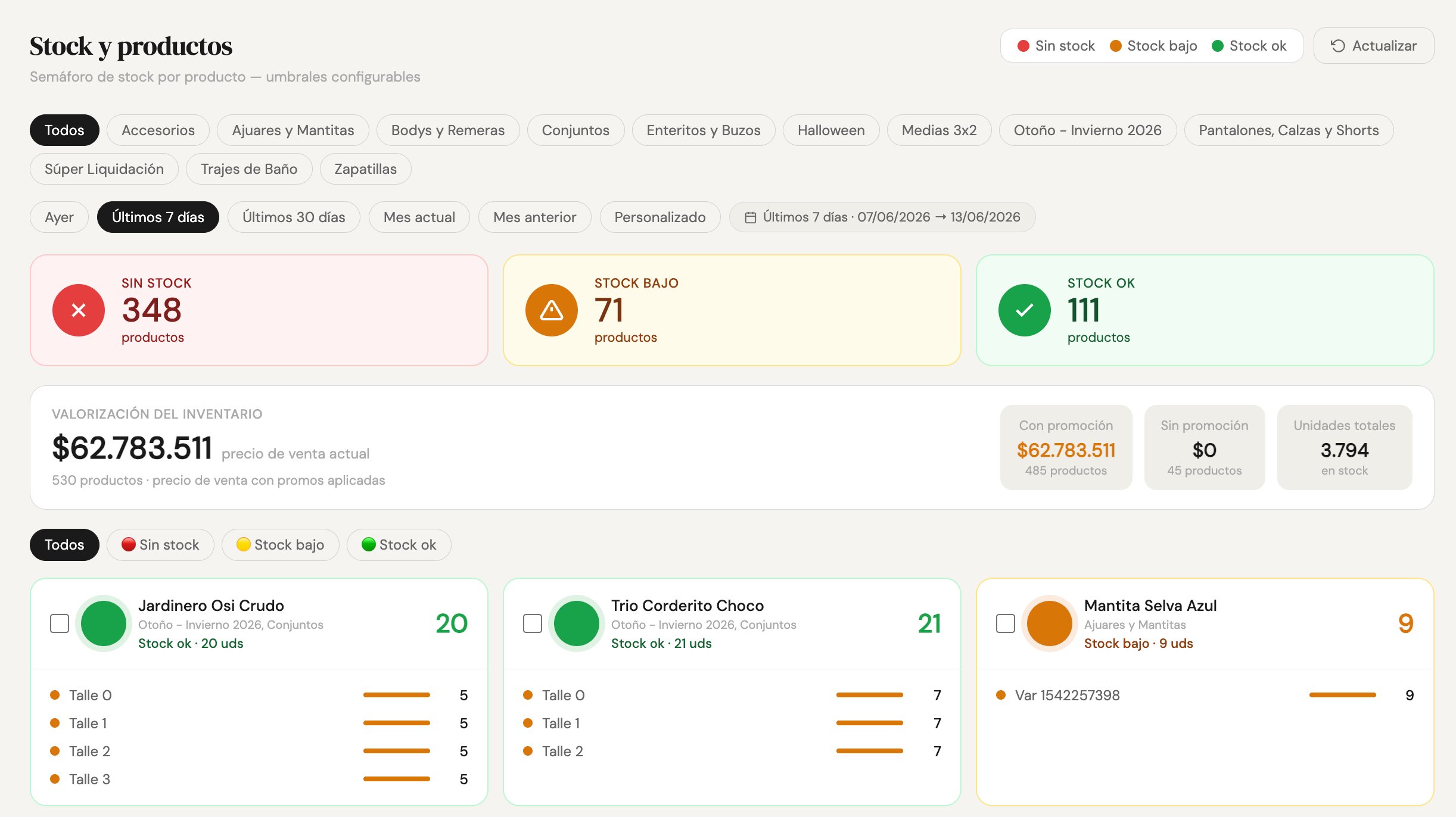The height and width of the screenshot is (817, 1456).
Task: Filter by Bodys y Remeras category
Action: (448, 130)
